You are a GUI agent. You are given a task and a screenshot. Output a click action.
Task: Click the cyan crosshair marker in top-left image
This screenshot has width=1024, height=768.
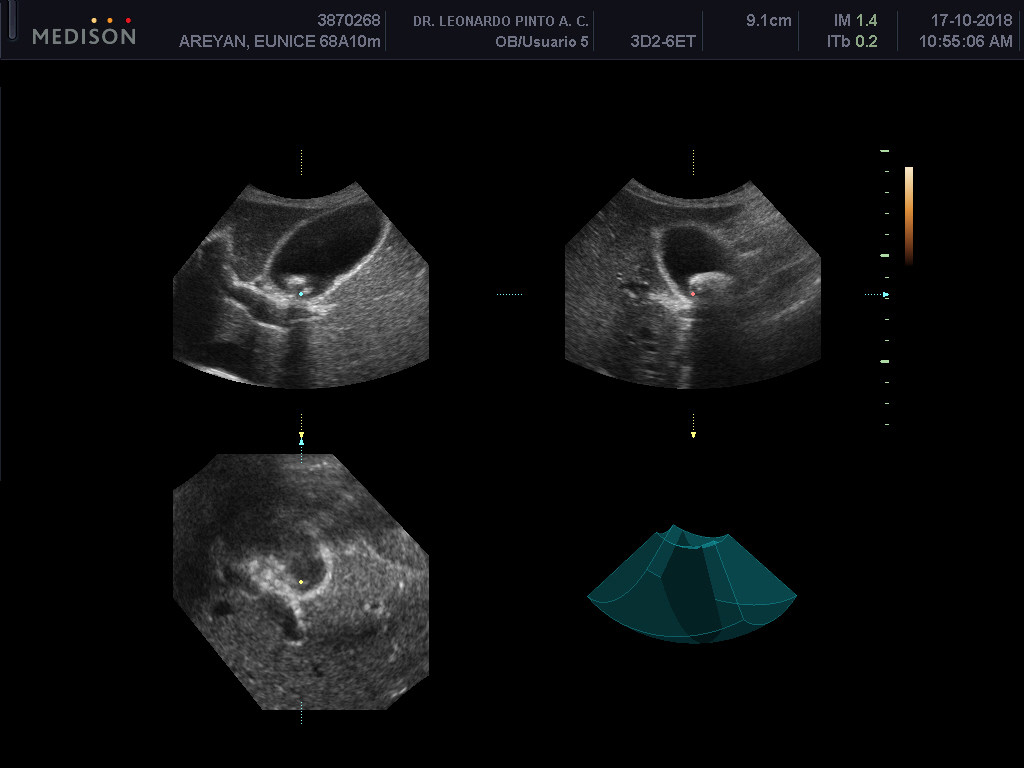coord(299,295)
